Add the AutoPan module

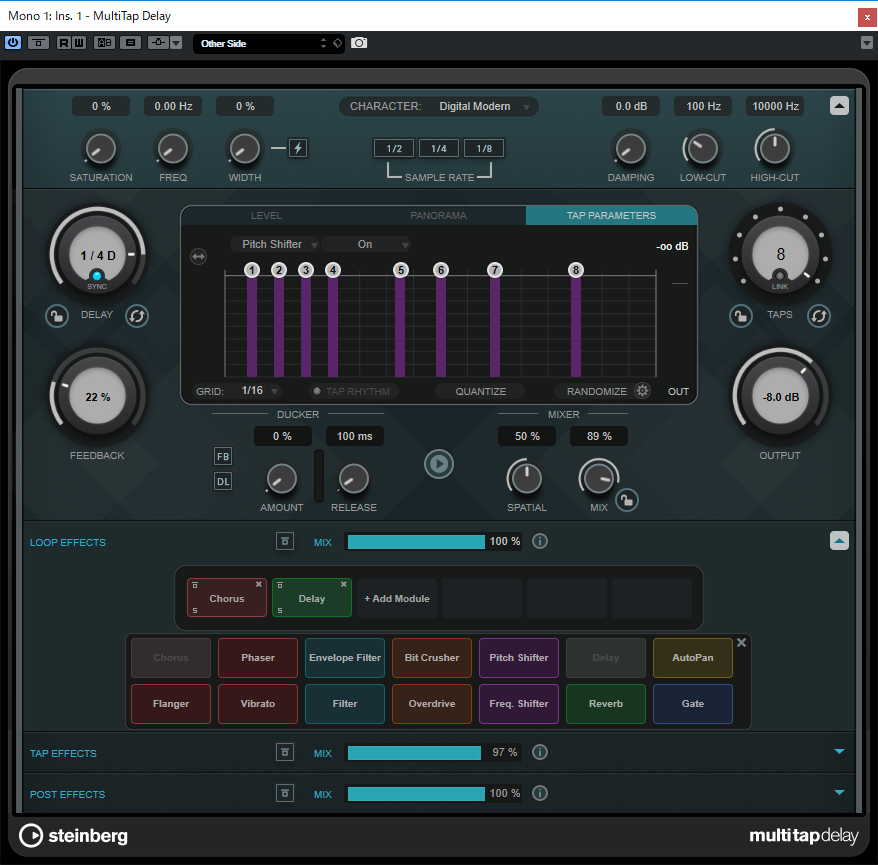(x=693, y=658)
